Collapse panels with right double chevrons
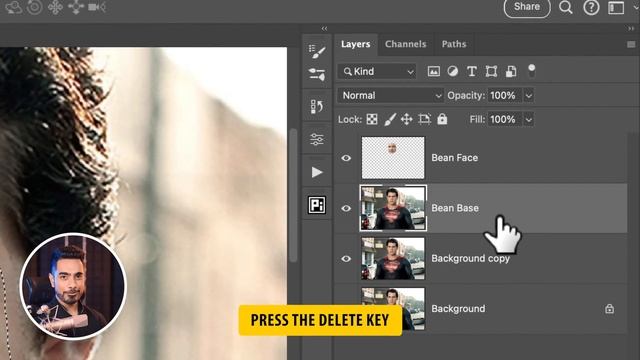This screenshot has width=640, height=360. [631, 28]
